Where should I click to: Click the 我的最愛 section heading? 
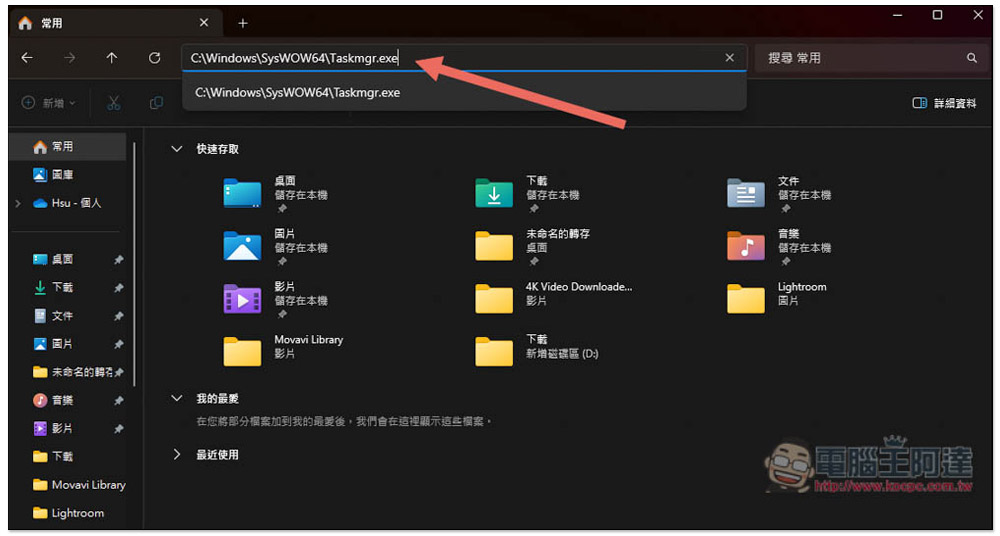(x=217, y=399)
